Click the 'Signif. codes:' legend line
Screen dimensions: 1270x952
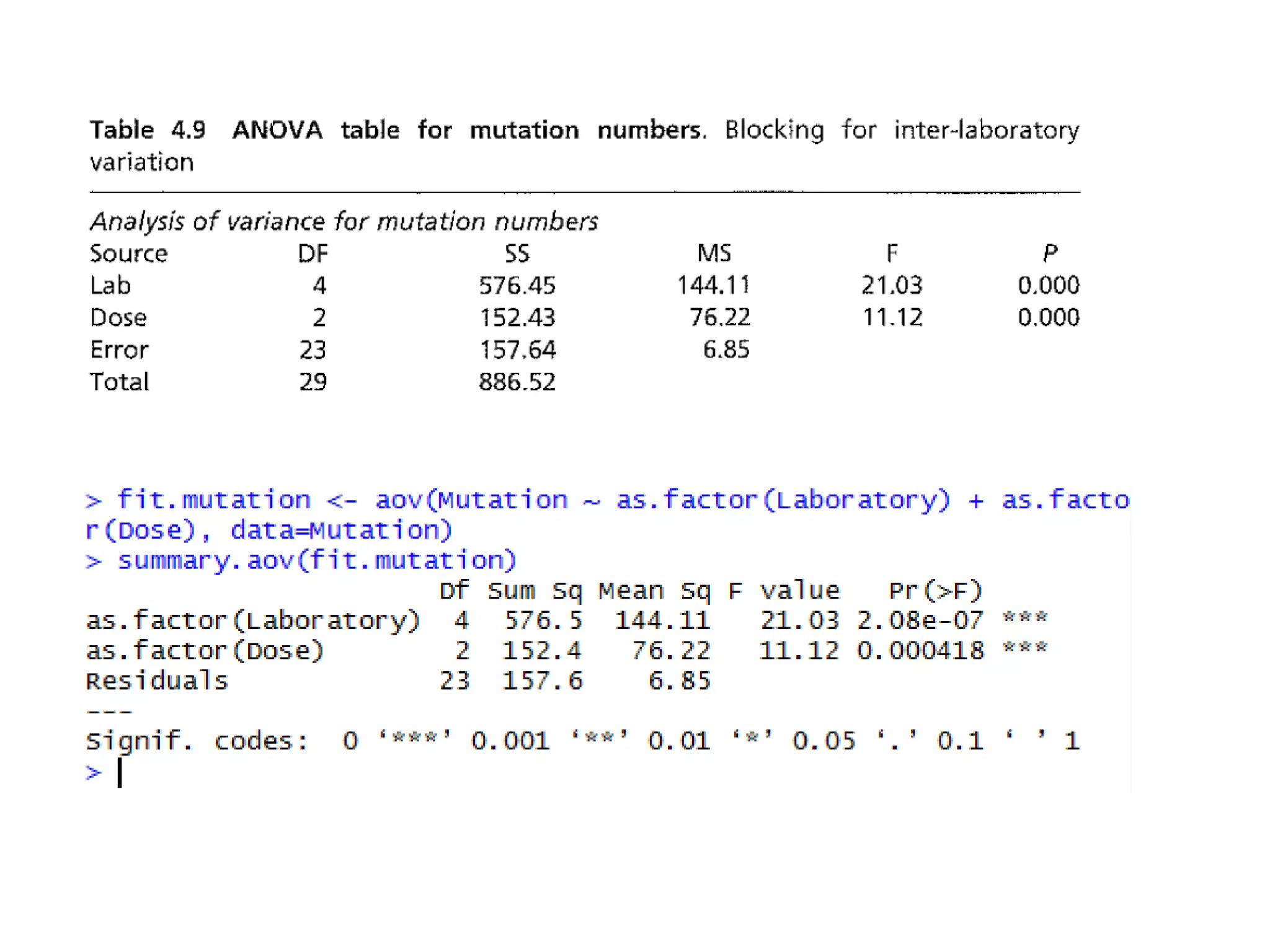click(x=197, y=741)
